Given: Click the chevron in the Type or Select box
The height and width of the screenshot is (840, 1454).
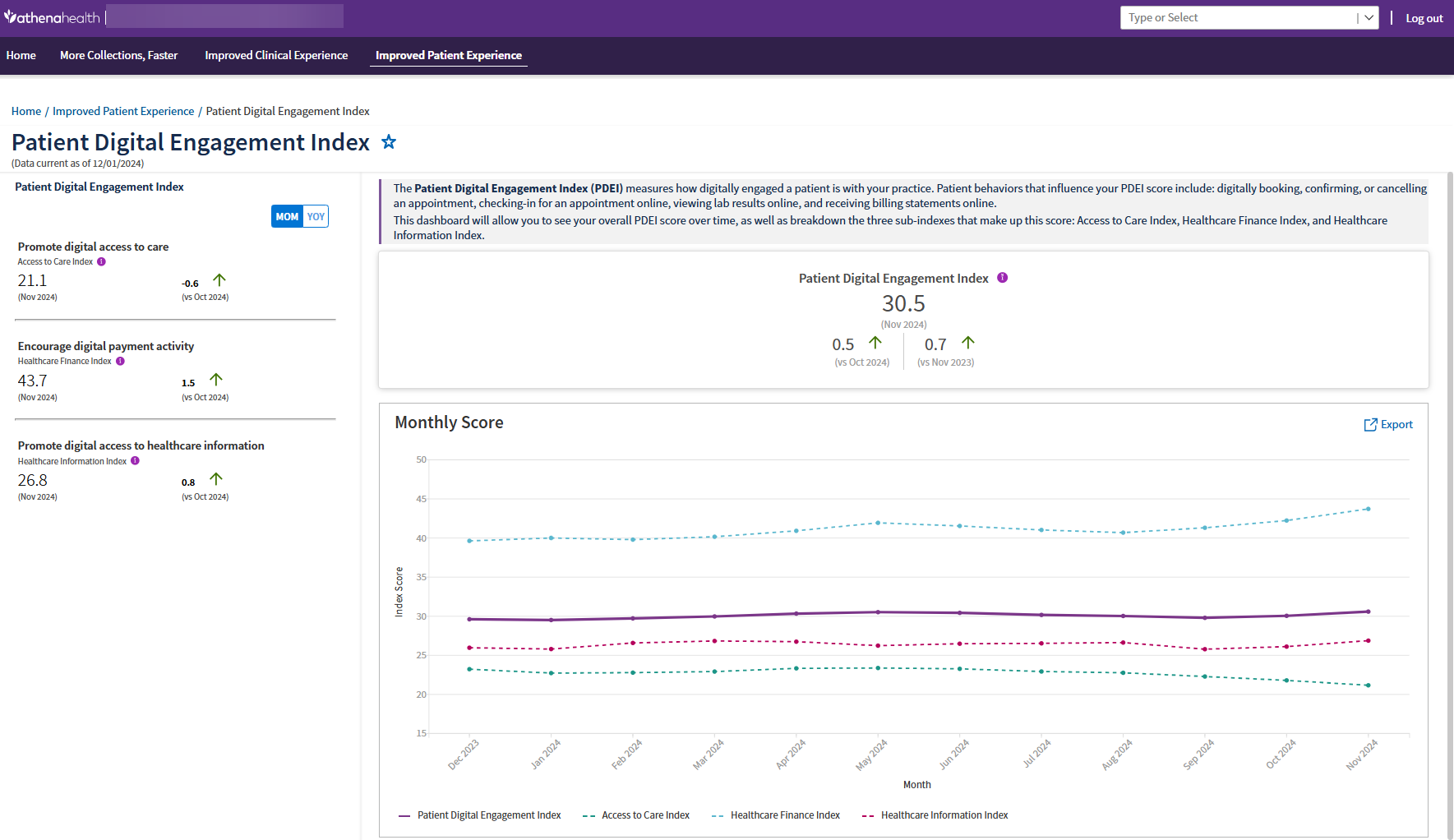Looking at the screenshot, I should coord(1368,17).
